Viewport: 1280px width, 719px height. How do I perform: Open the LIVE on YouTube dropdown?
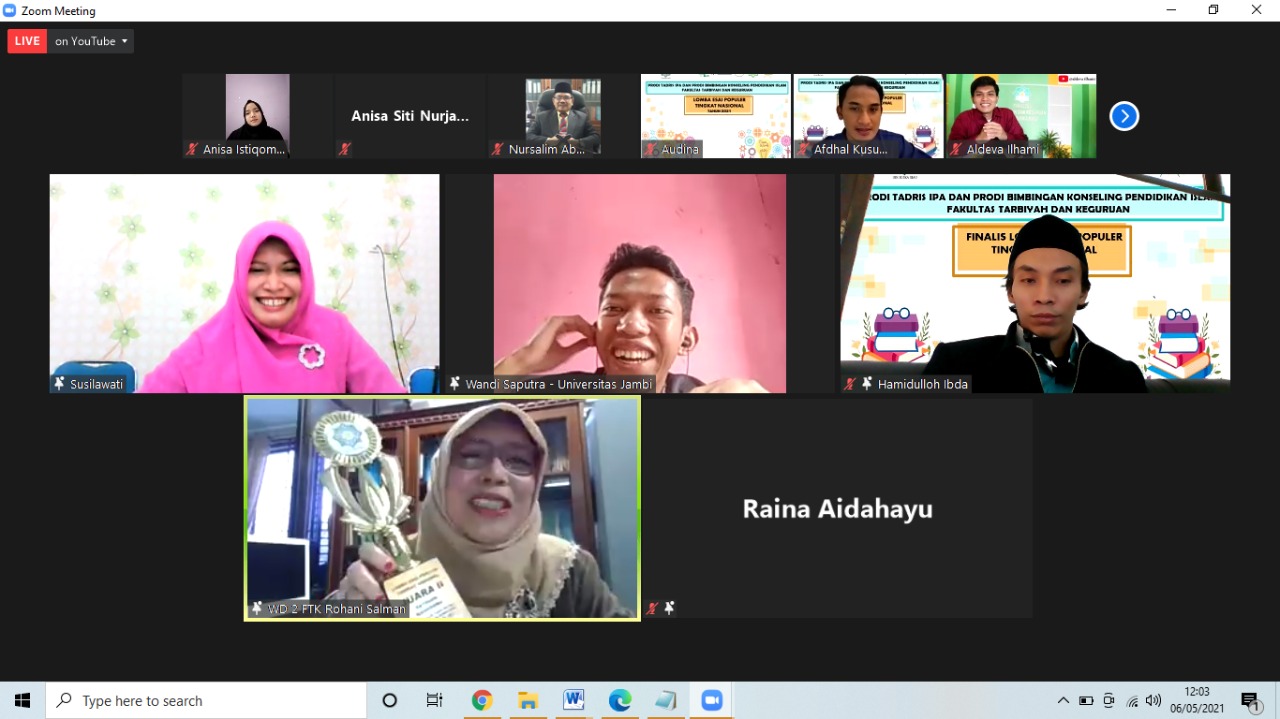[92, 41]
